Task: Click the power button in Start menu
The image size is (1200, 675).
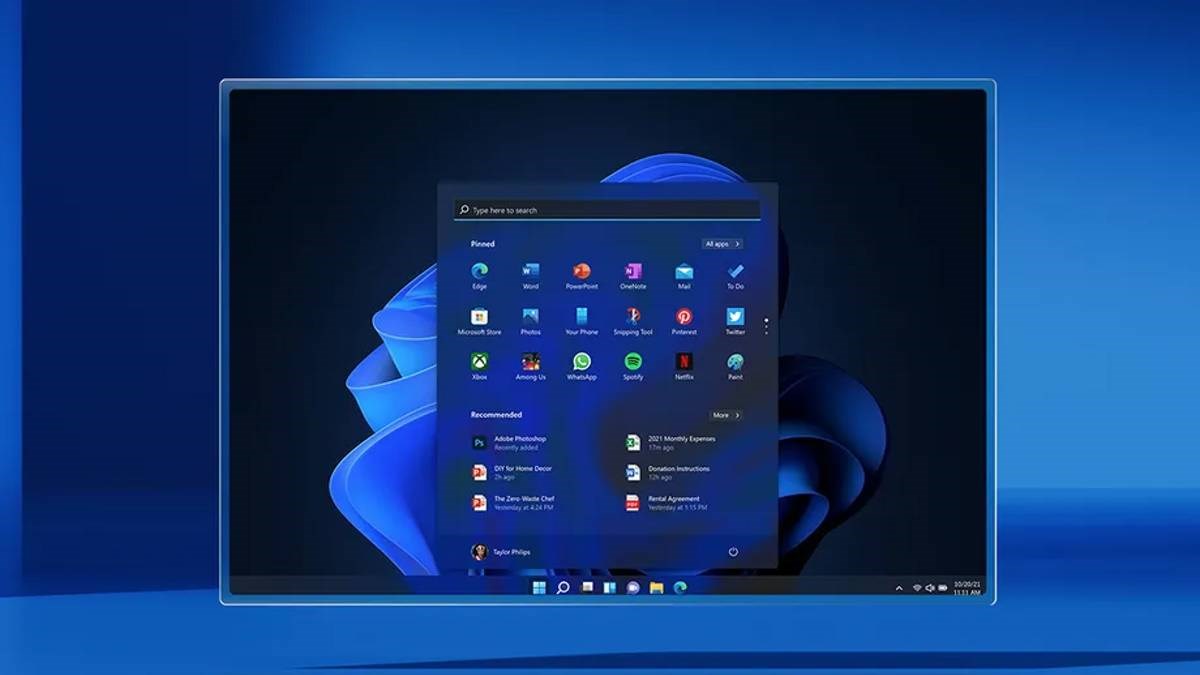Action: pyautogui.click(x=733, y=552)
